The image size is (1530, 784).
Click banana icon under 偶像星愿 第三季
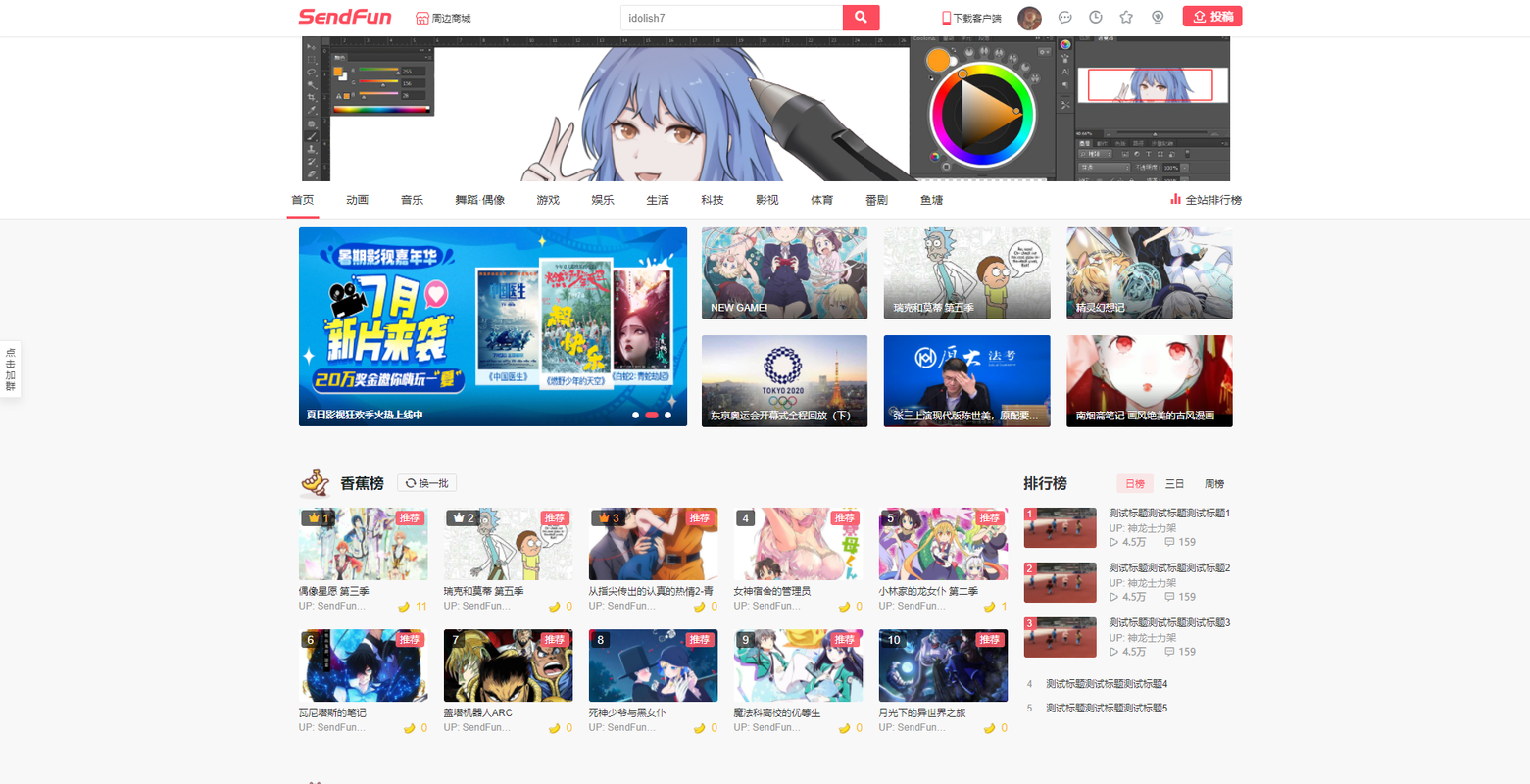[x=404, y=607]
